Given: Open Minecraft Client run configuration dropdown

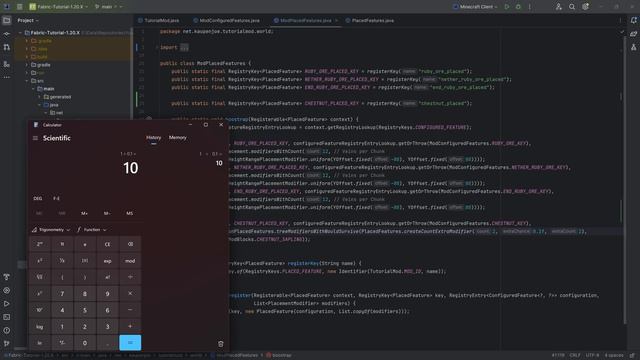Looking at the screenshot, I should (x=476, y=7).
